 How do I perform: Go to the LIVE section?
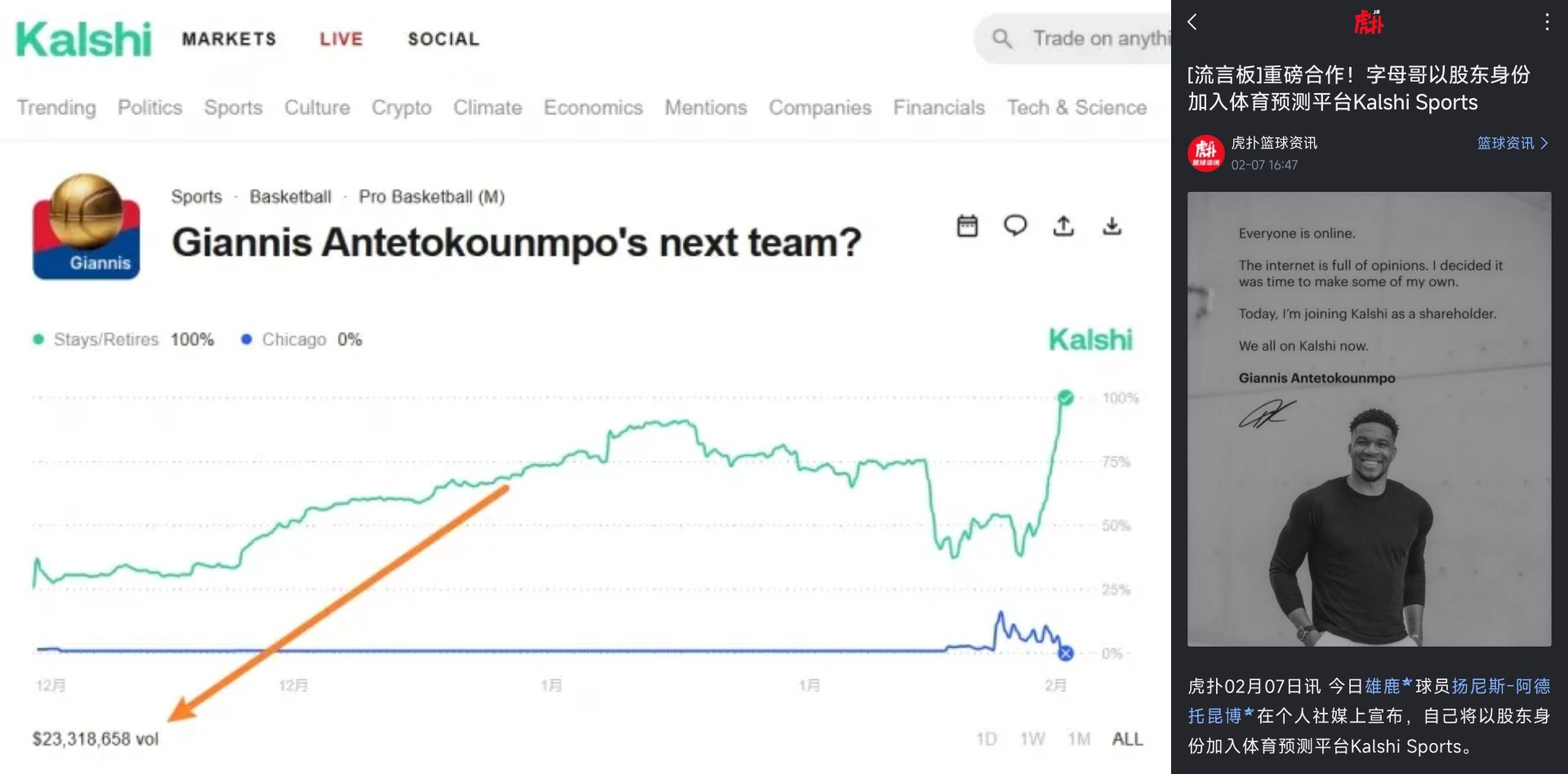tap(341, 39)
